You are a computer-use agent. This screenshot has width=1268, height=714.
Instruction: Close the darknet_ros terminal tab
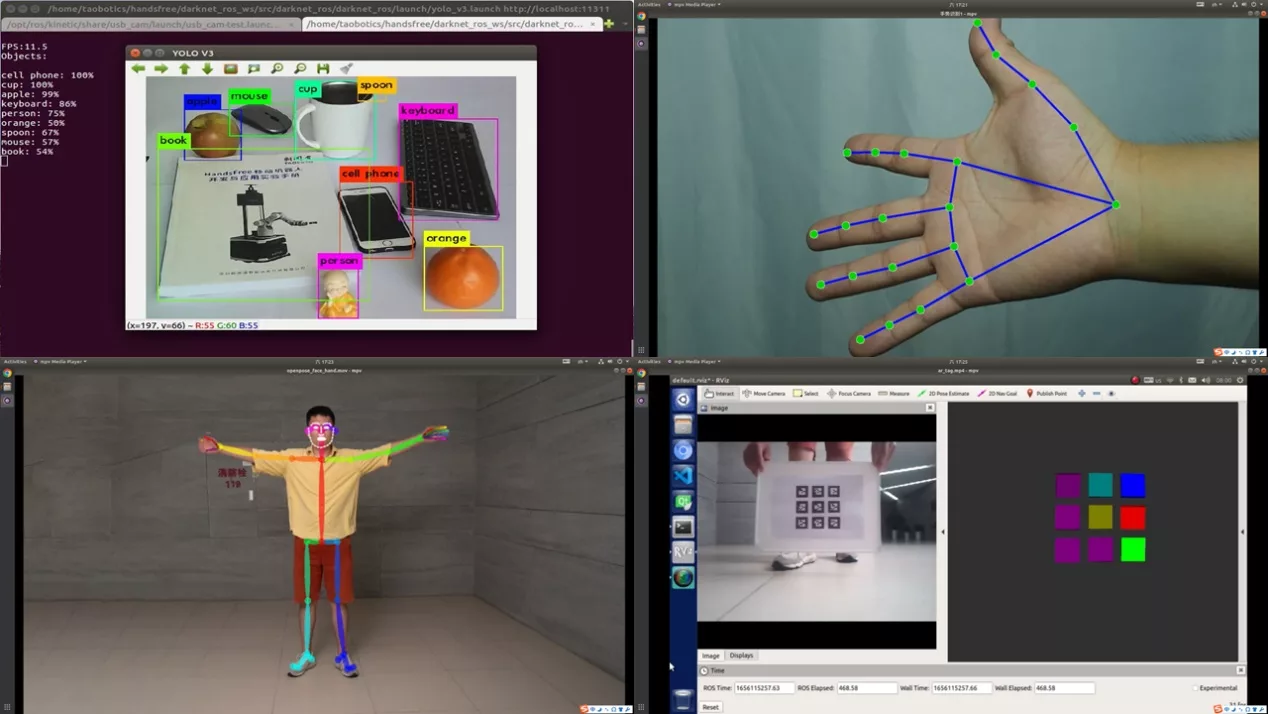593,24
